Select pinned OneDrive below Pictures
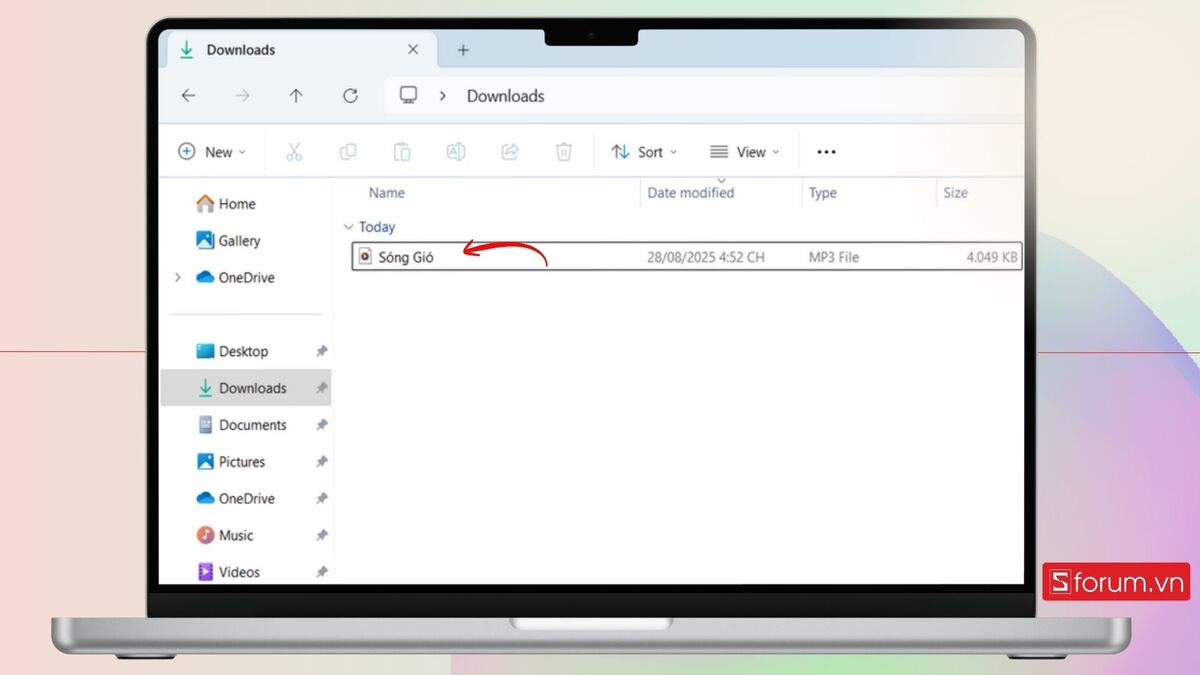The width and height of the screenshot is (1200, 675). [235, 498]
